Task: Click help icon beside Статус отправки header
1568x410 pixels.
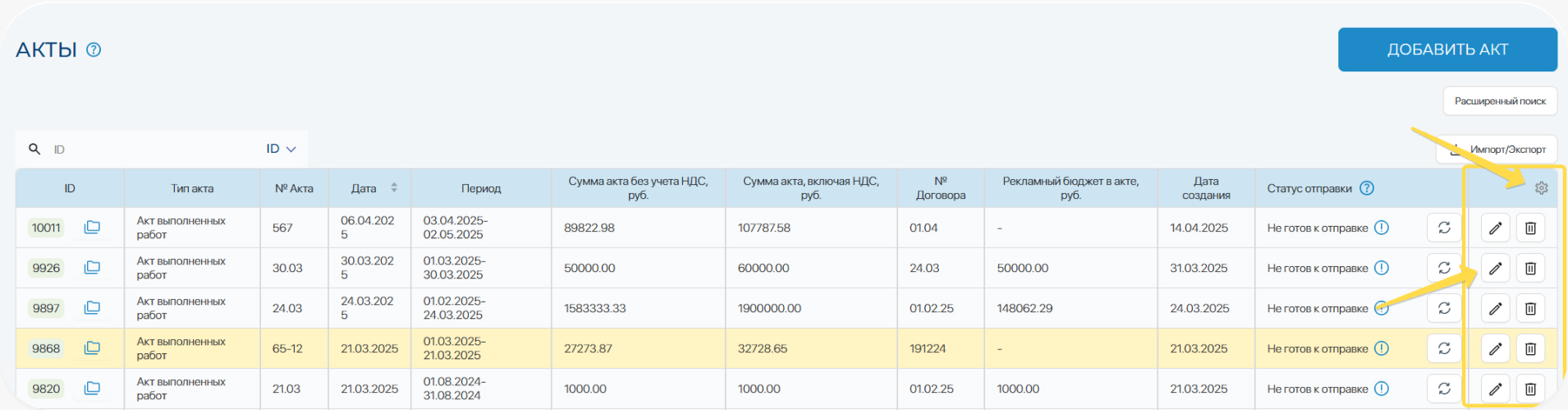Action: pos(1367,188)
